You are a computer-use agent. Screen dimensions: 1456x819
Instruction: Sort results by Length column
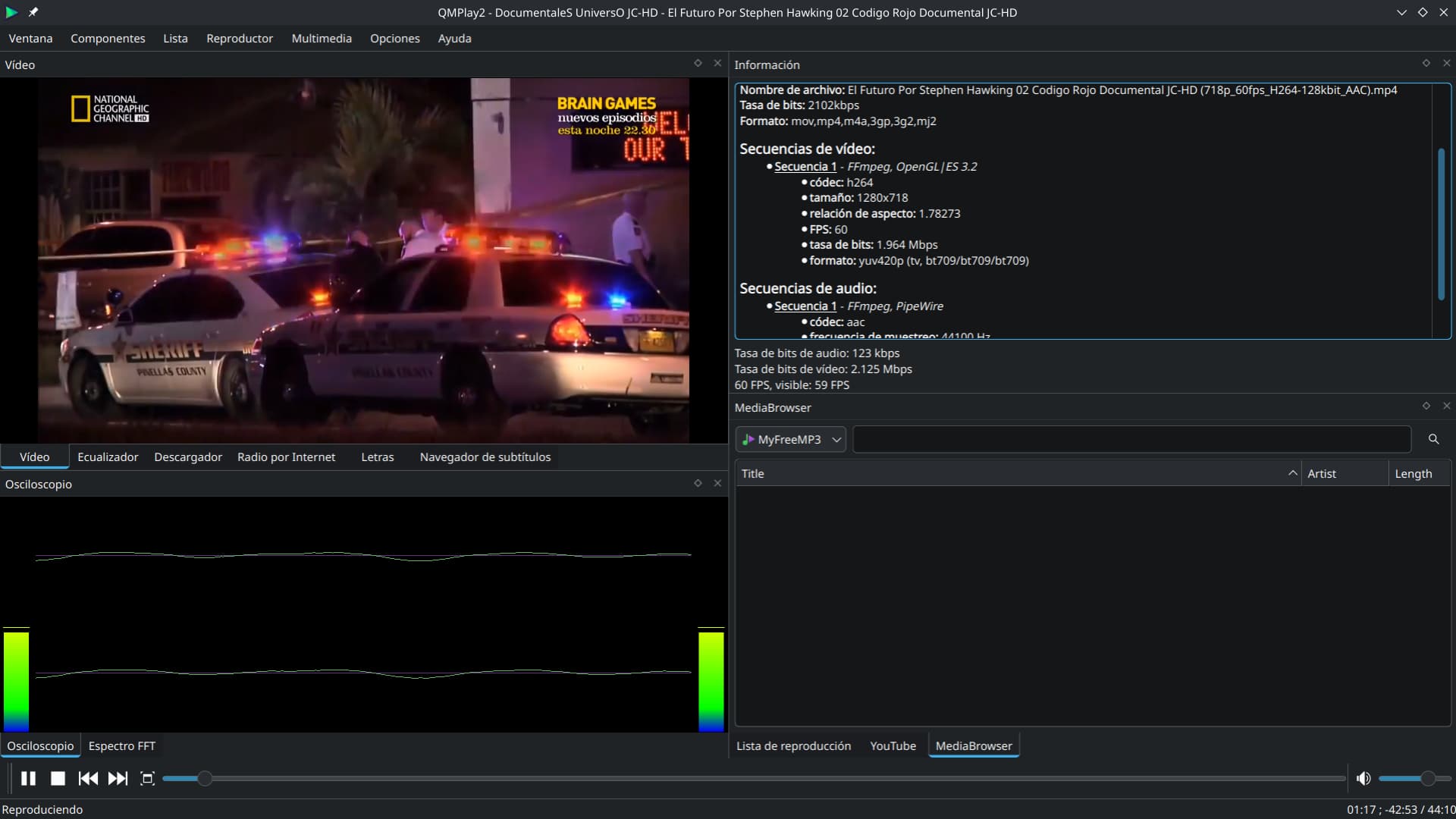[x=1420, y=473]
